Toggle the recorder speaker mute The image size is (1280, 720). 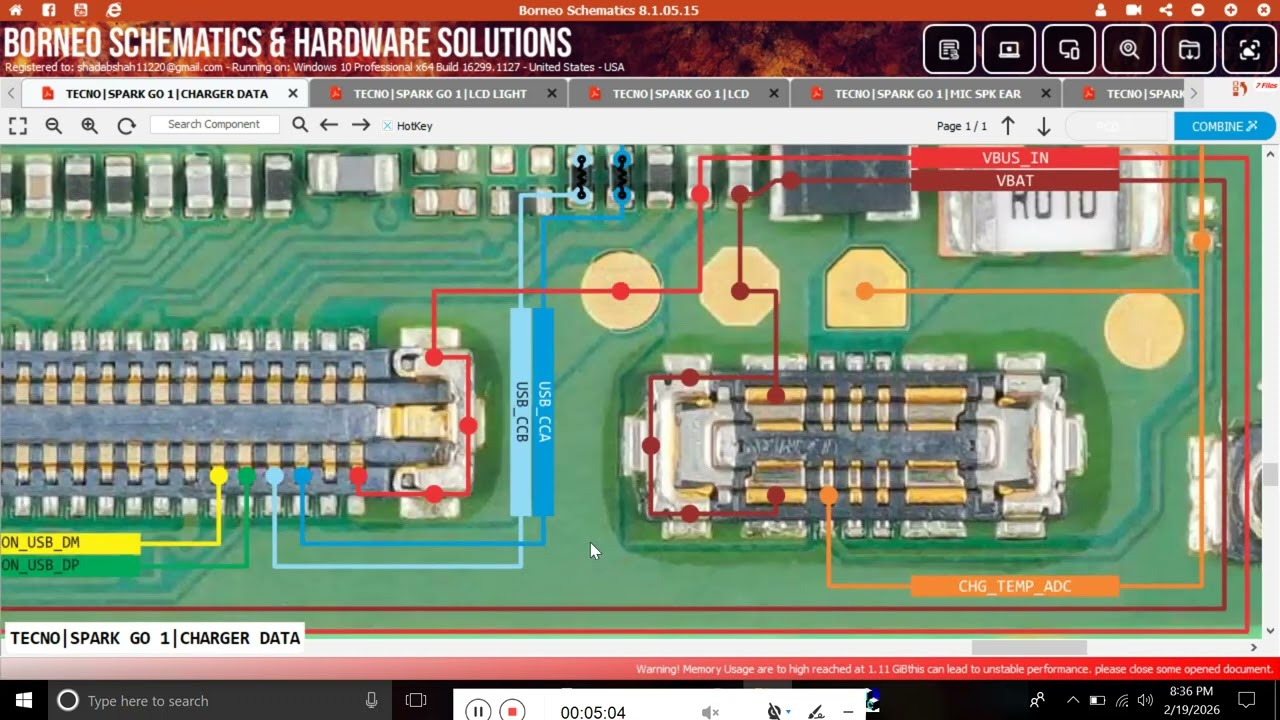tap(710, 712)
